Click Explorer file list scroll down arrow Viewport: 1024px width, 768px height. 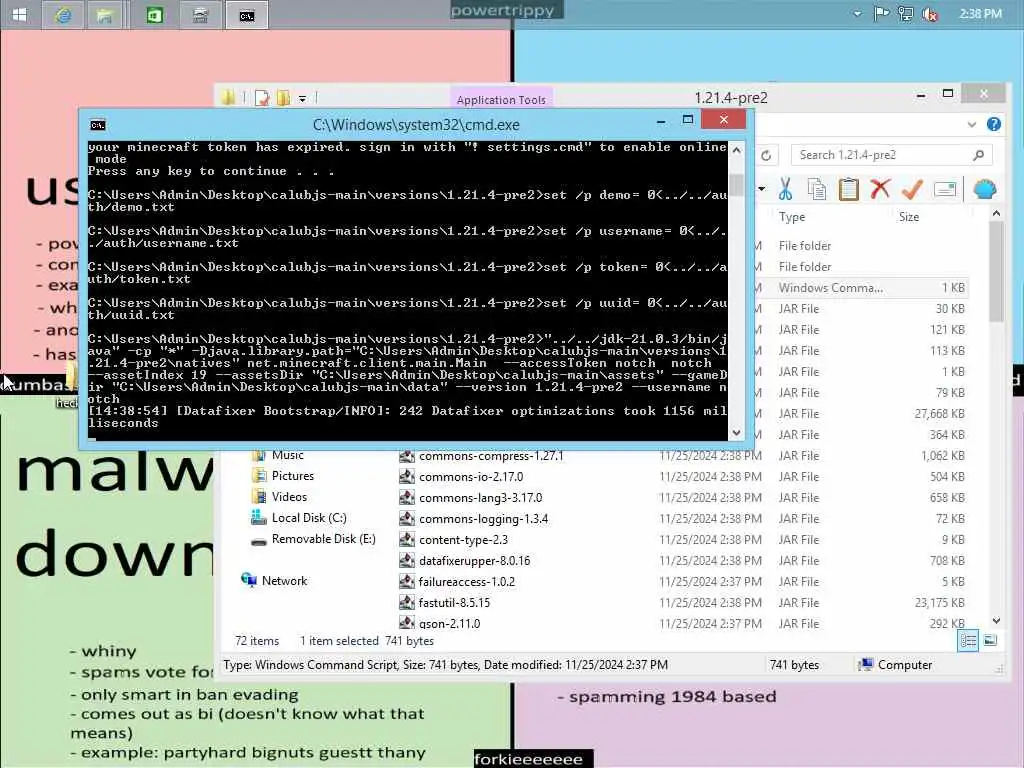996,620
